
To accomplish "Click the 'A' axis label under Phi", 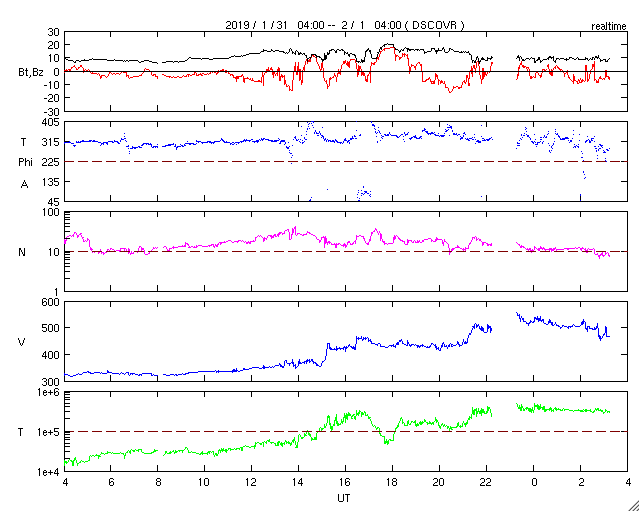I will tap(24, 185).
